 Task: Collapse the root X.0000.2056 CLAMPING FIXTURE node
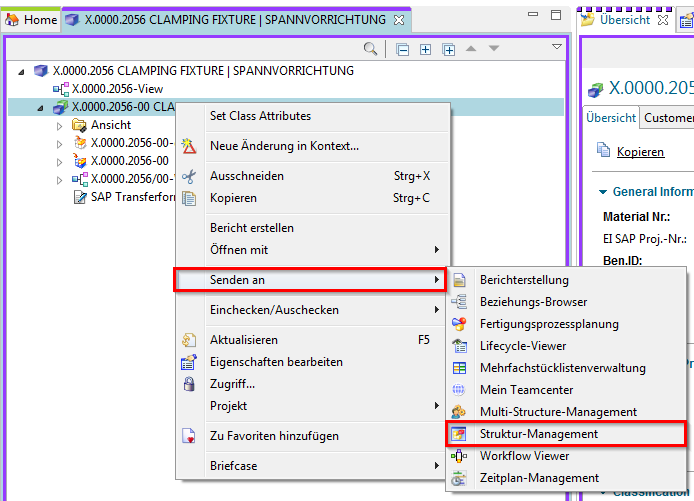23,71
